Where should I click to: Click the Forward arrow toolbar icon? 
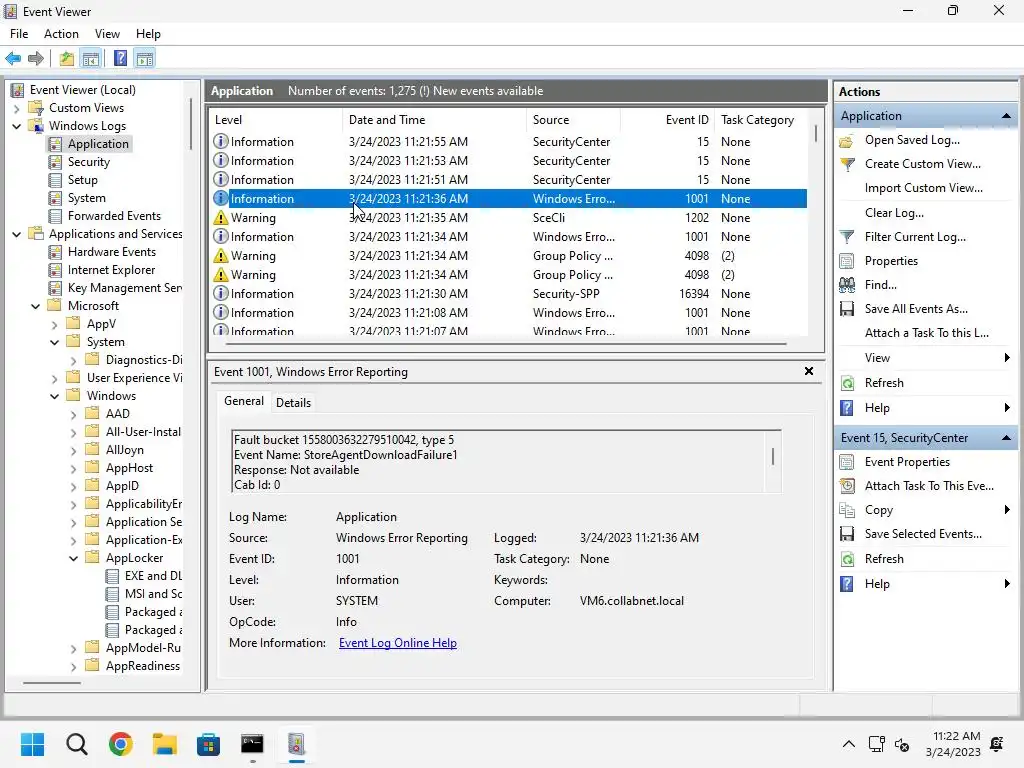pyautogui.click(x=36, y=59)
